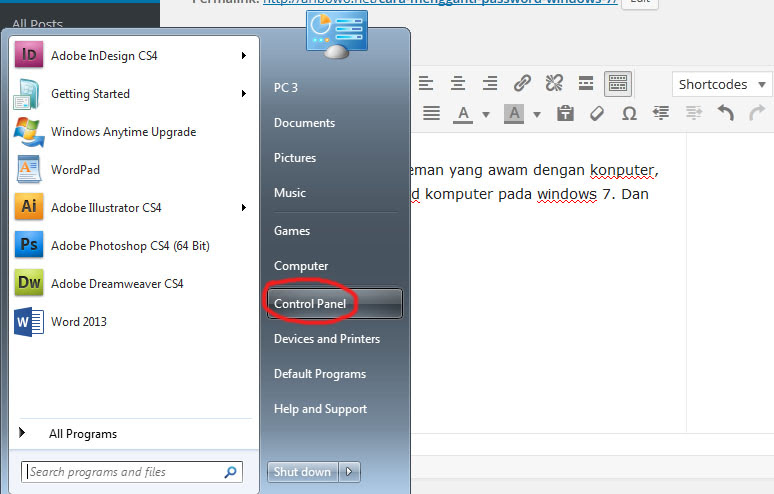Open Control Panel
774x494 pixels.
click(335, 304)
